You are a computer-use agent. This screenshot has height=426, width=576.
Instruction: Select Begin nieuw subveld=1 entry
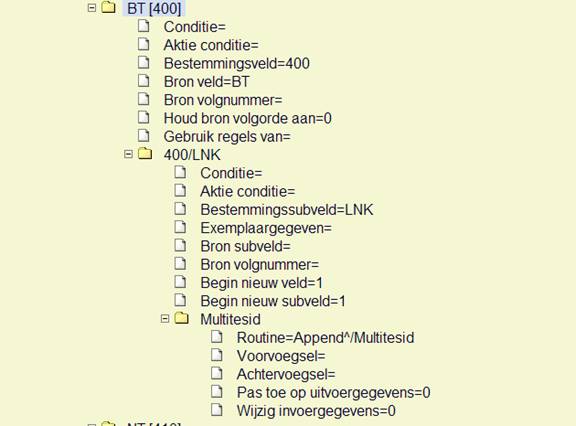[x=273, y=302]
